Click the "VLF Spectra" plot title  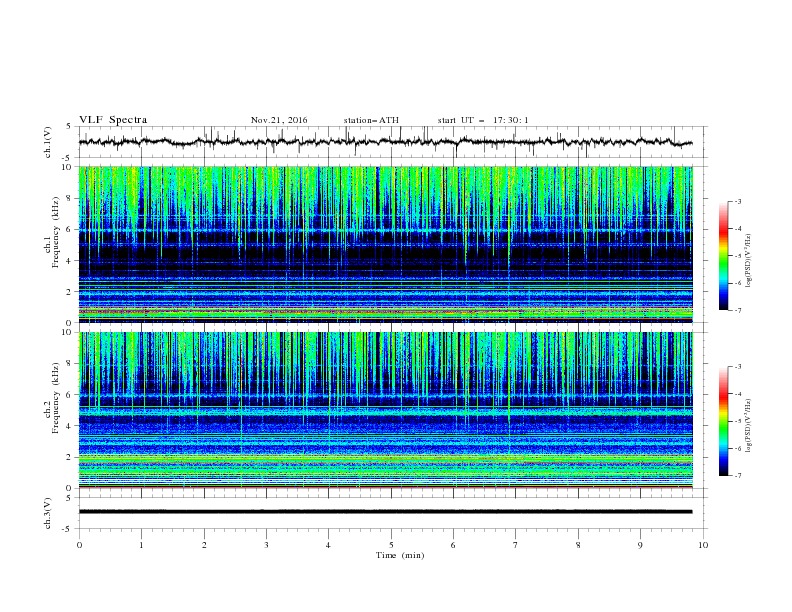click(x=113, y=120)
